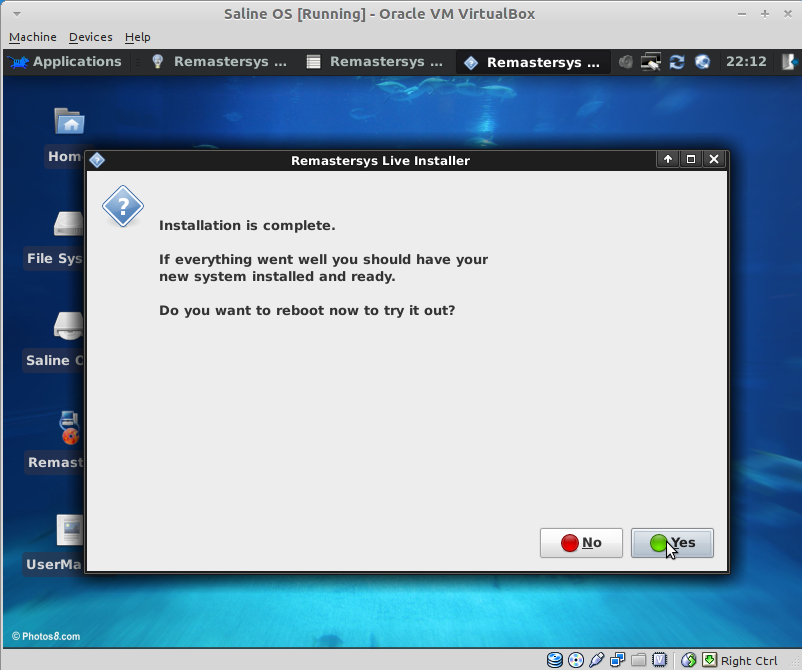Open the Help menu
Image resolution: width=802 pixels, height=670 pixels.
pyautogui.click(x=138, y=37)
